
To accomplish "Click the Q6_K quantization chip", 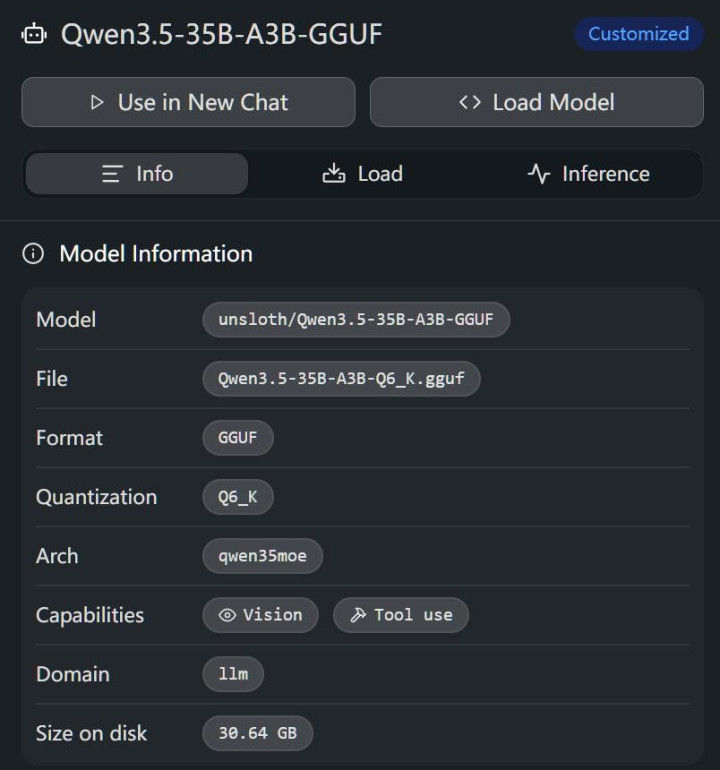I will click(x=238, y=497).
